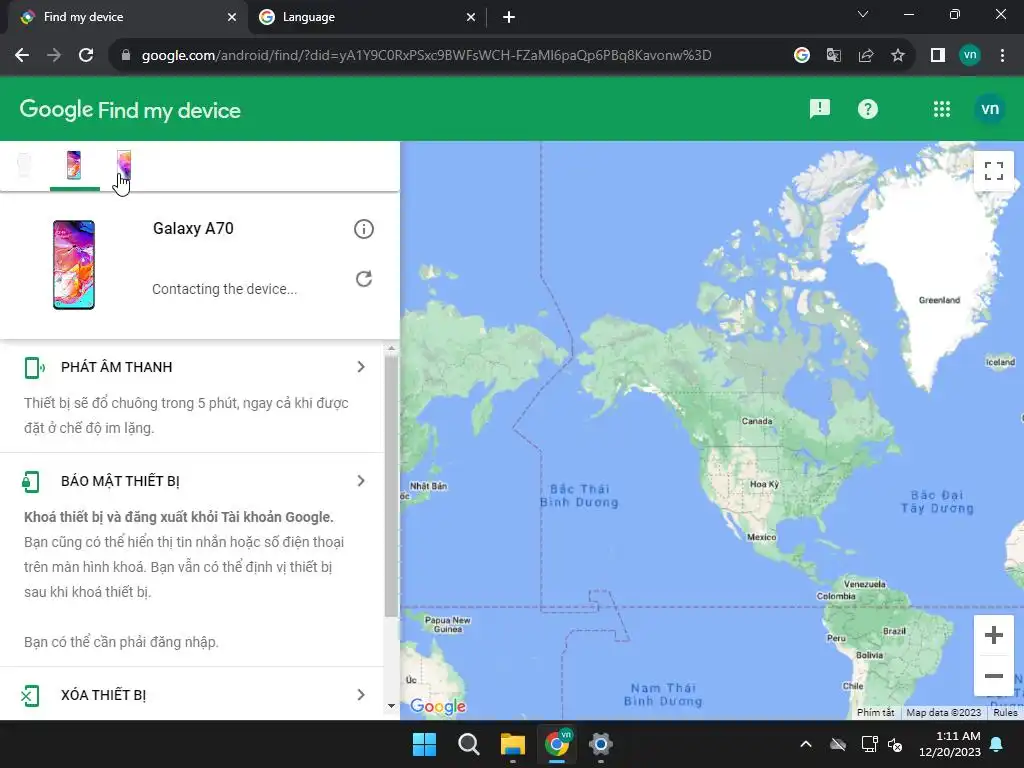
Task: Select the XÓA THIẾT BỊ option label
Action: pos(104,695)
